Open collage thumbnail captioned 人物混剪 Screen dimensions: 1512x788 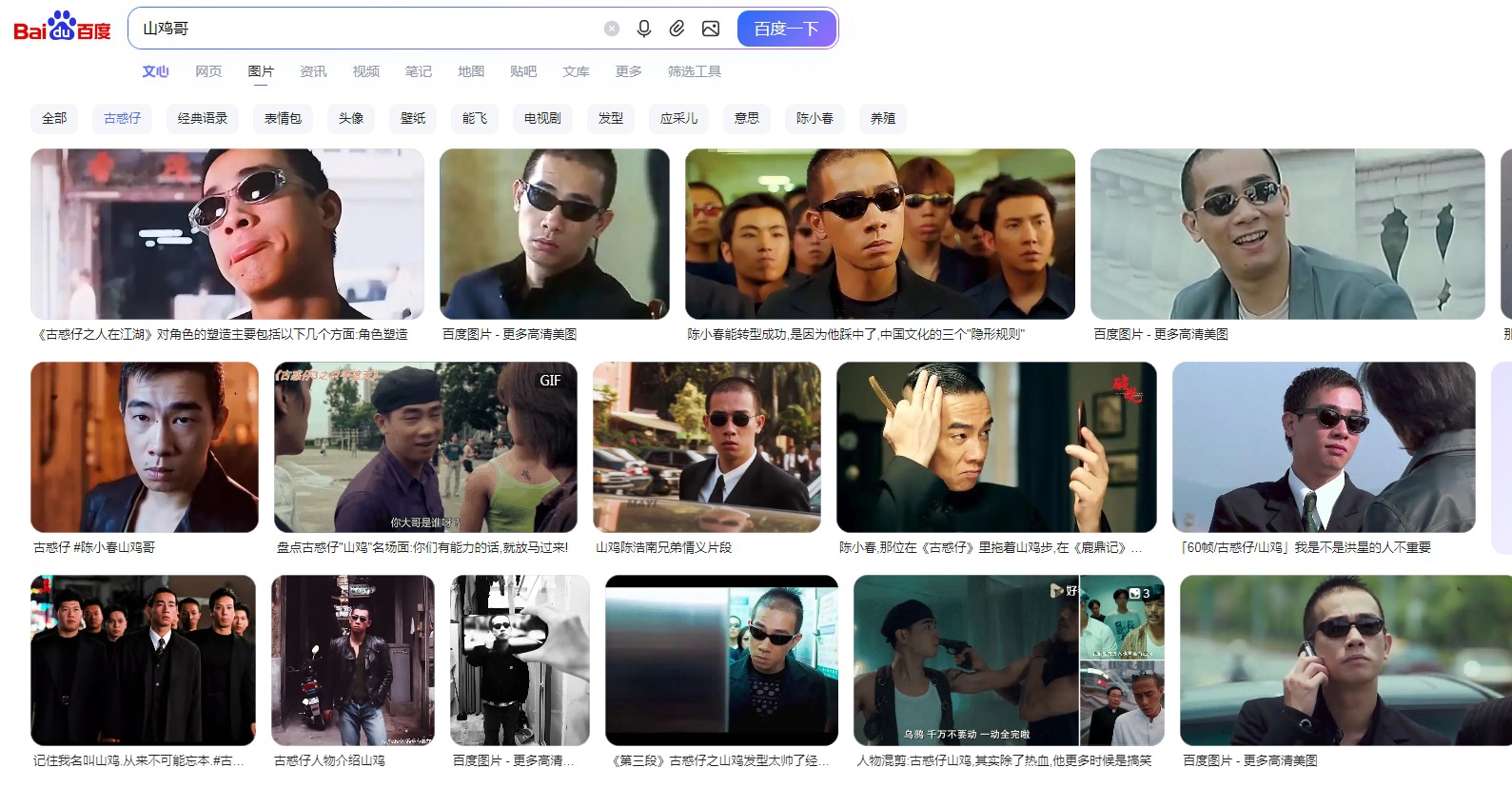1010,660
